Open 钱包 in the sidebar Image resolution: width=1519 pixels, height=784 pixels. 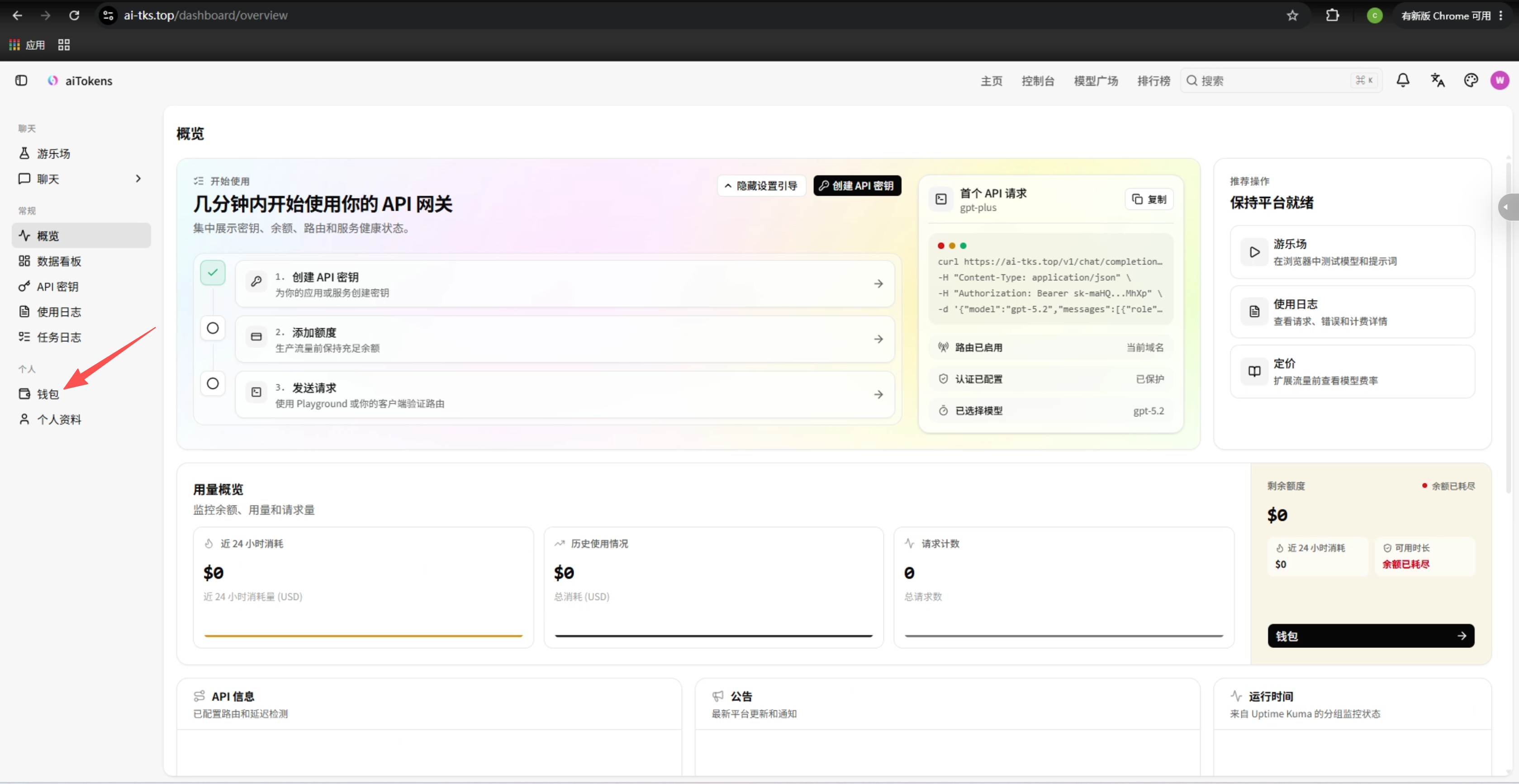pos(81,394)
